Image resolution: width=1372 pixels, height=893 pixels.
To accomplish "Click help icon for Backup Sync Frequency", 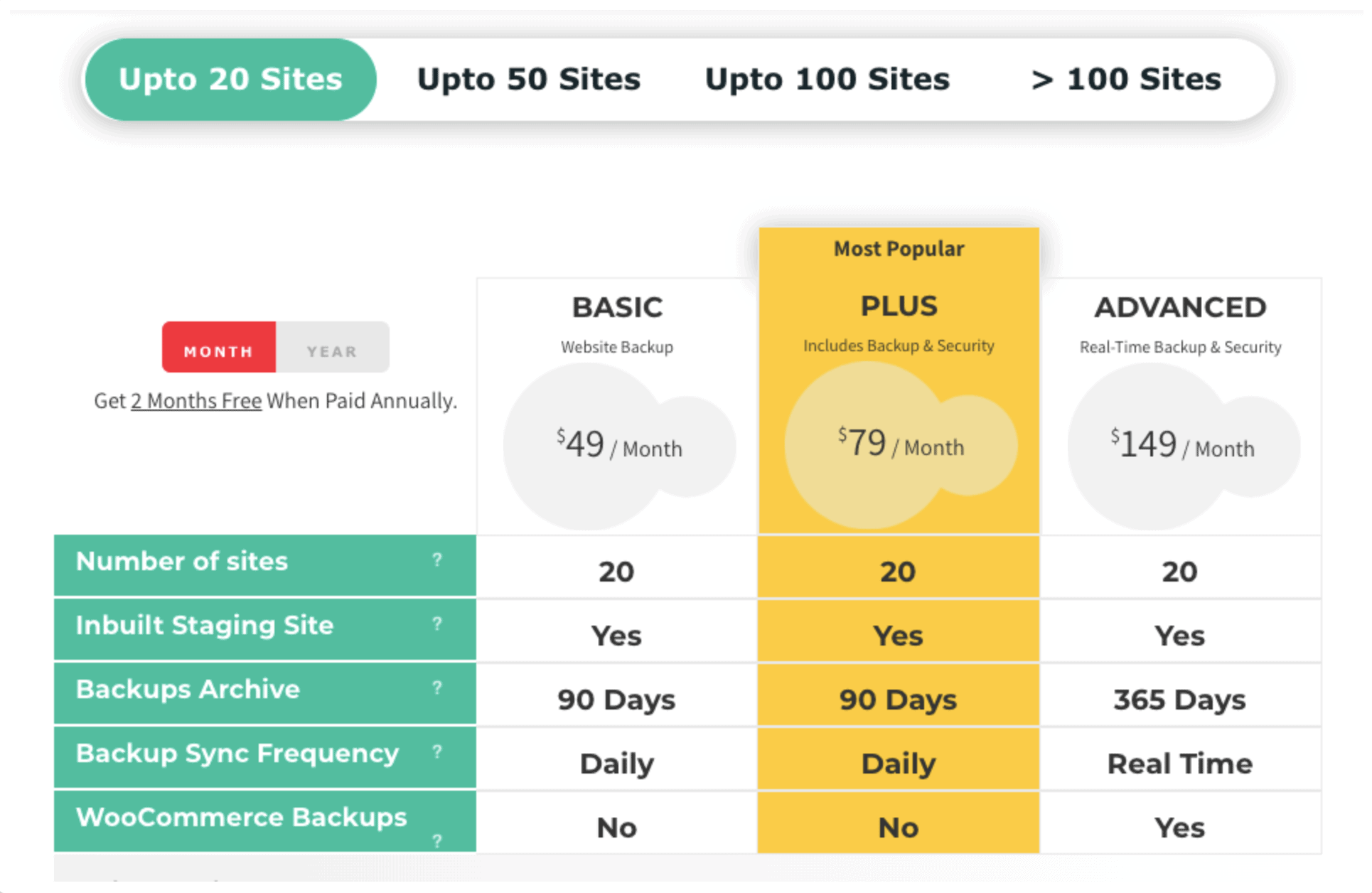I will [x=437, y=752].
